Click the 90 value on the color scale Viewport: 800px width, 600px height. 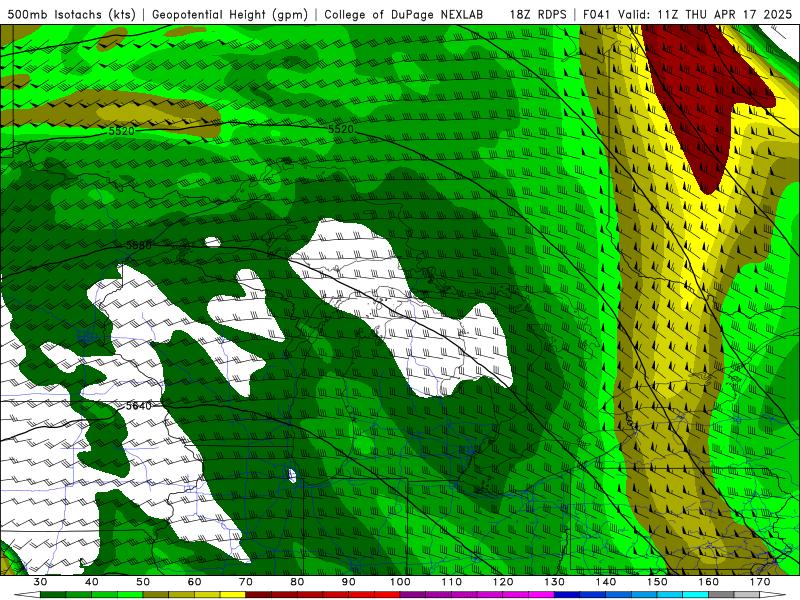[x=349, y=582]
